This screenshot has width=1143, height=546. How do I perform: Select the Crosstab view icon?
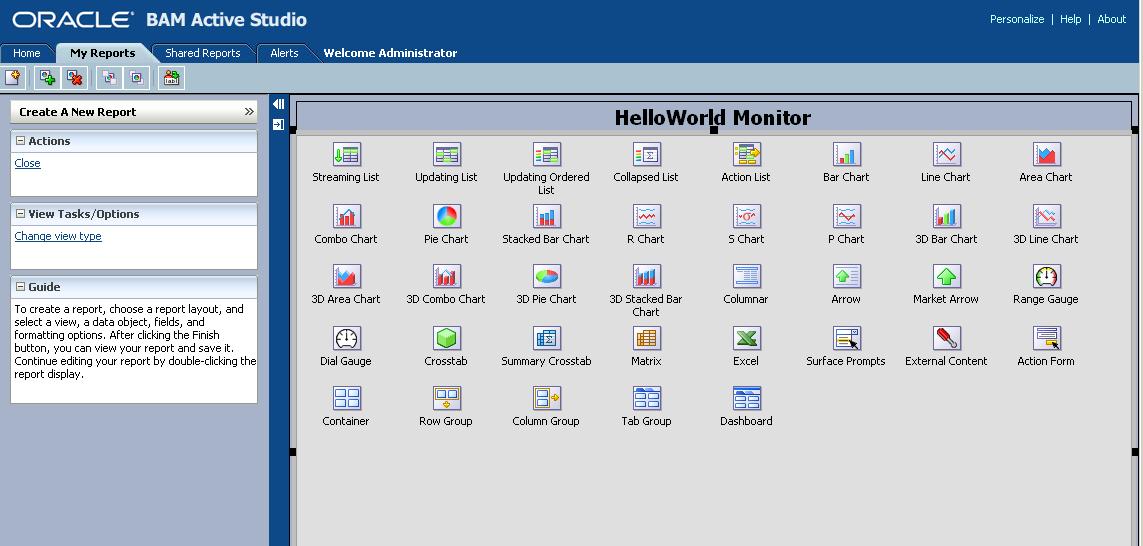pyautogui.click(x=446, y=339)
